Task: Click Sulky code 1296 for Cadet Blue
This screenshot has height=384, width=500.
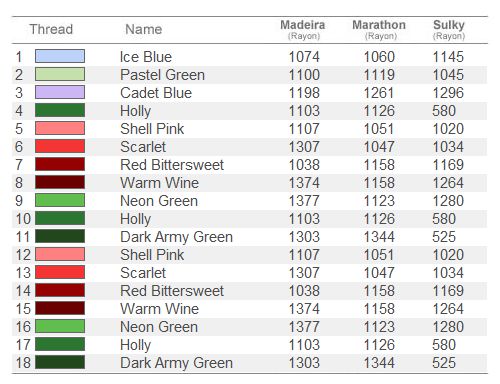Action: click(448, 93)
